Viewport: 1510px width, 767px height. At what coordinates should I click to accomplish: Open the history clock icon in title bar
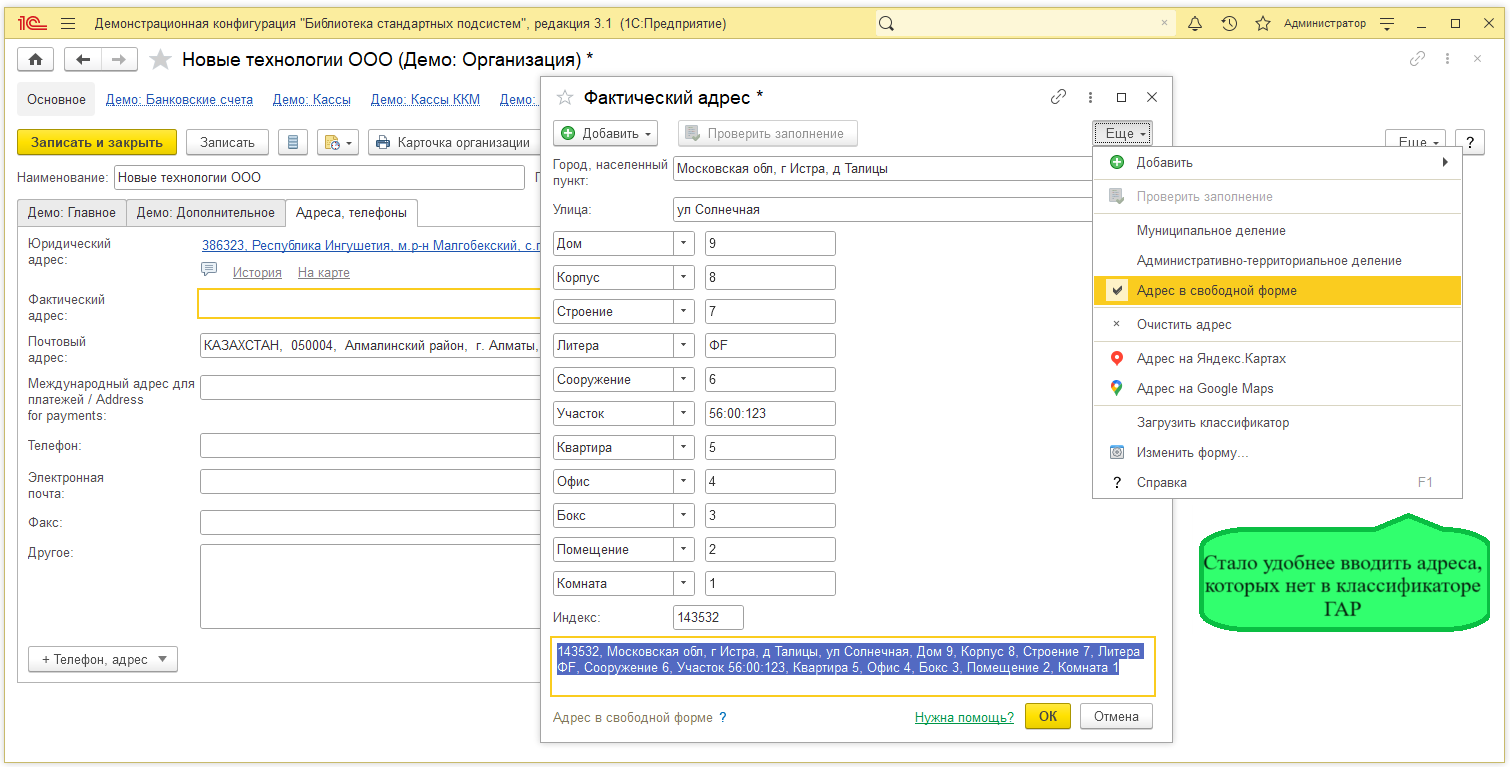(x=1229, y=23)
